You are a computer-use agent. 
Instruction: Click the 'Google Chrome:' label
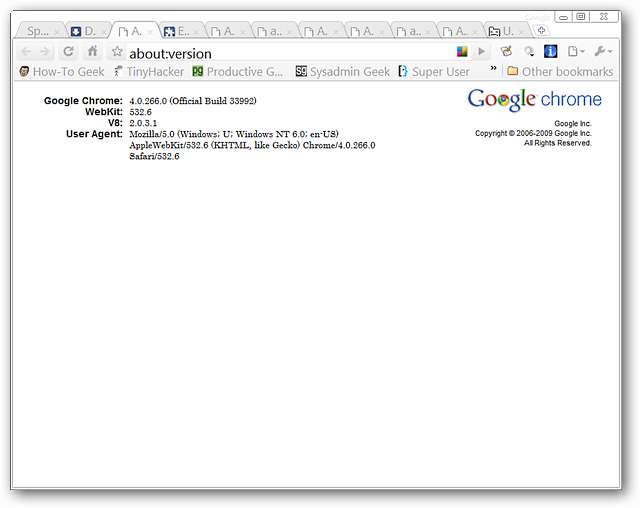83,101
